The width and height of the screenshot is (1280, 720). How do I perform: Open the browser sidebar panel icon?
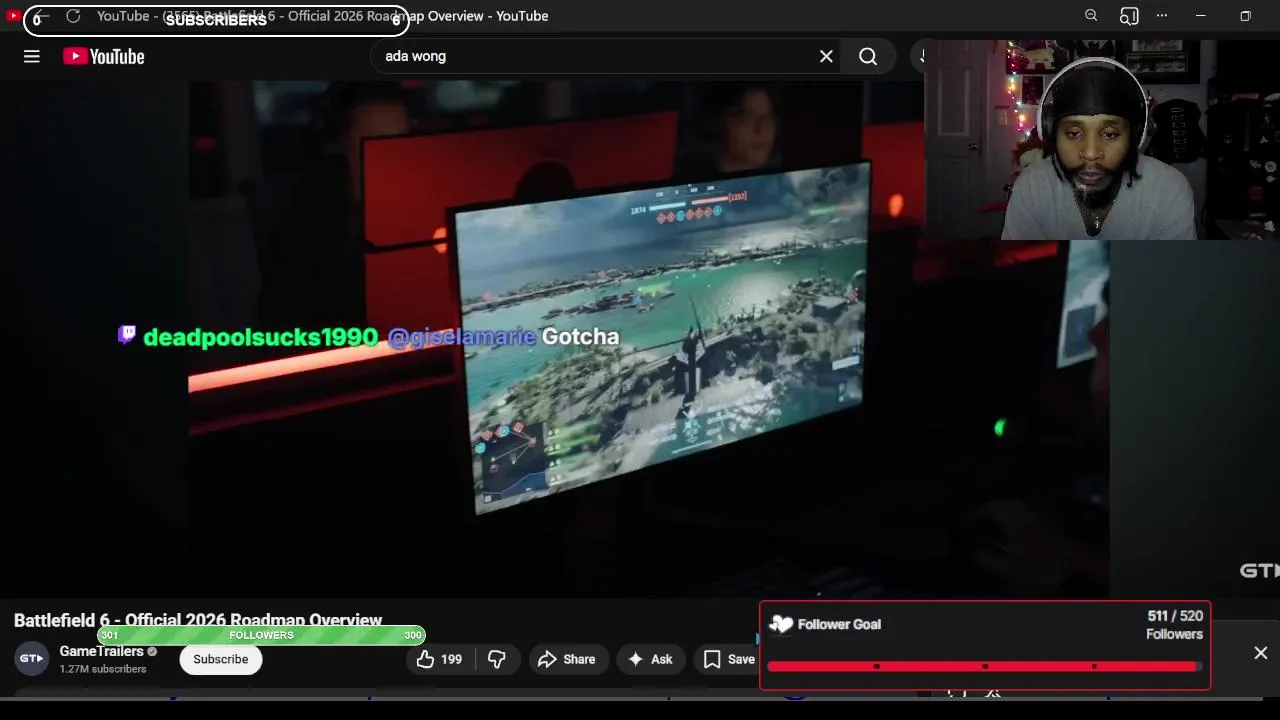(1129, 16)
